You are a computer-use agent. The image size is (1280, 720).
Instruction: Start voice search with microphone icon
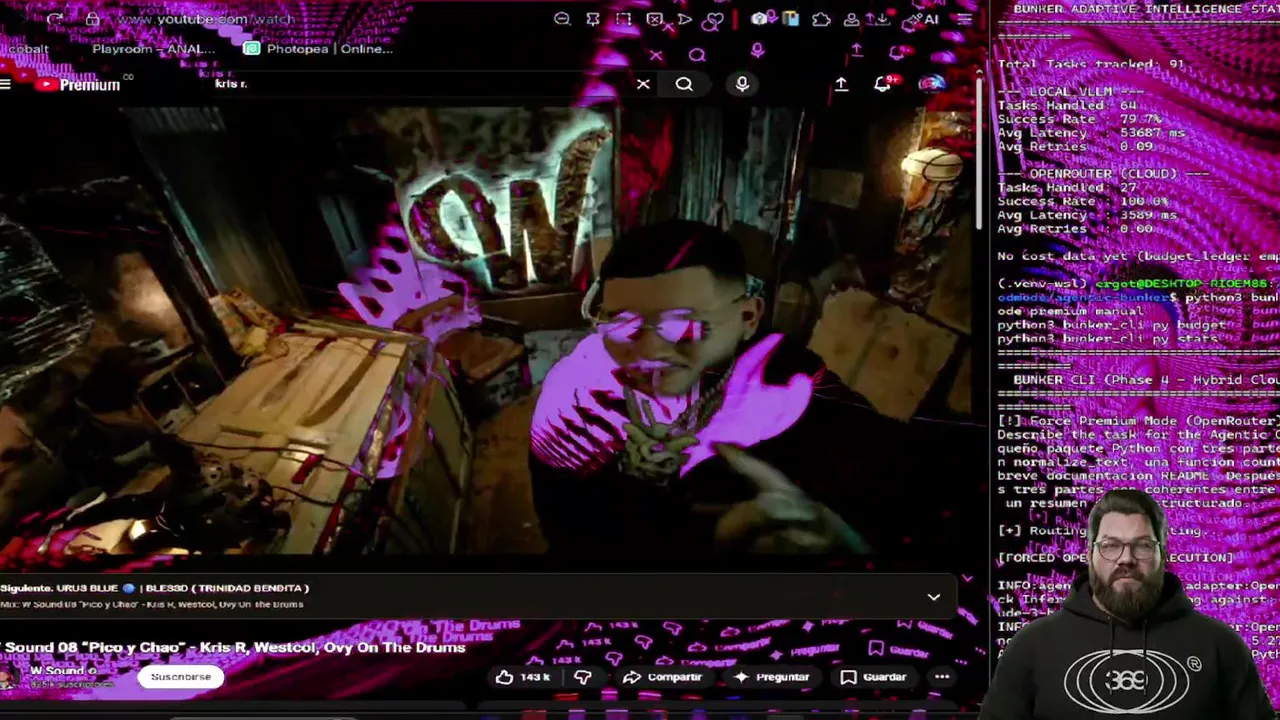pyautogui.click(x=742, y=84)
